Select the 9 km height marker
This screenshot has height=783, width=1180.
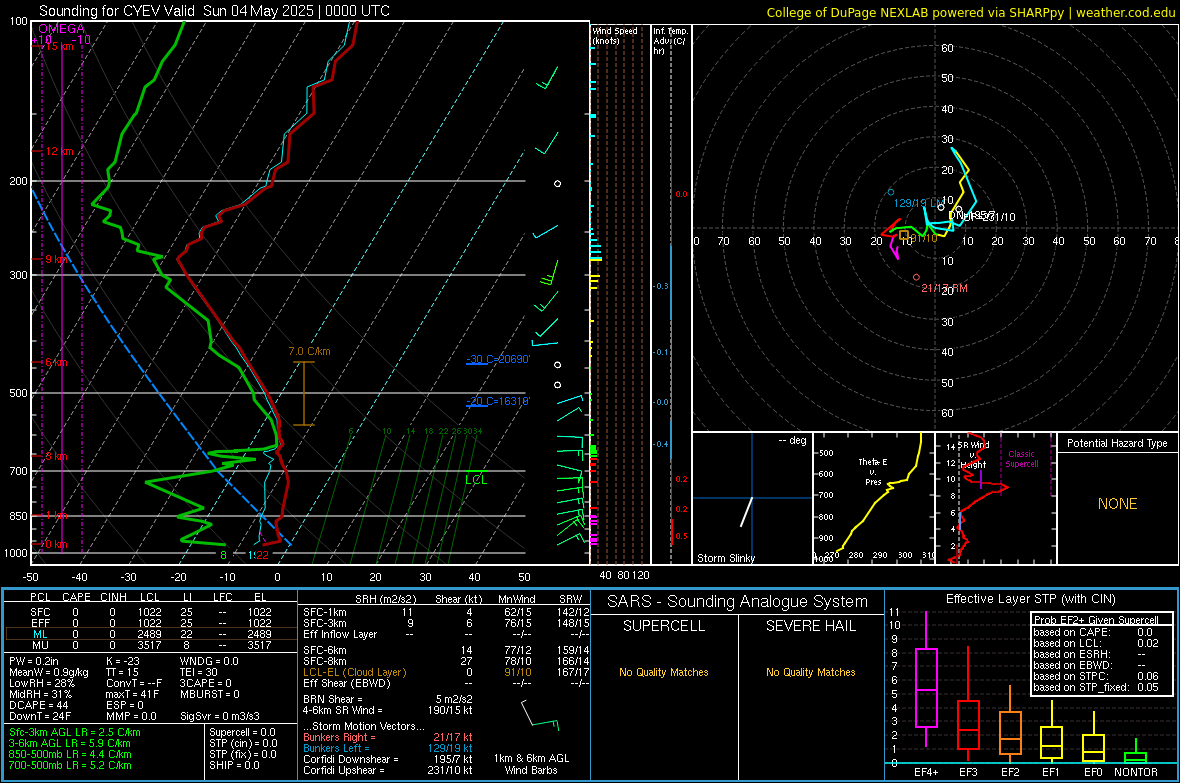pos(57,259)
